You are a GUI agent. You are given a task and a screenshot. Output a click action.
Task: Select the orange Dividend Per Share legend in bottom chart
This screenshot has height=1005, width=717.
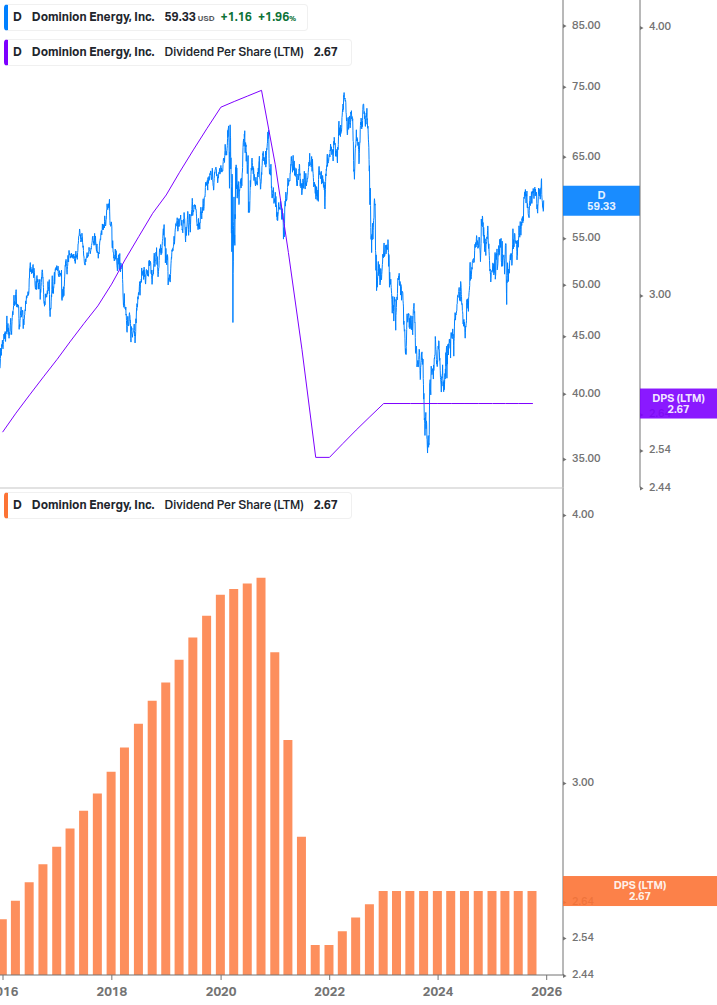[x=178, y=505]
